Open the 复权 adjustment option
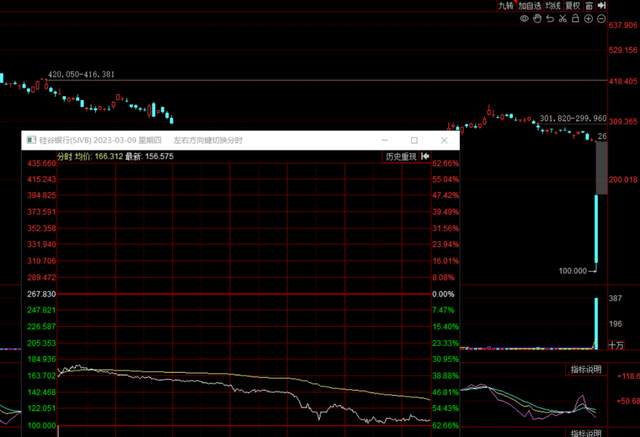 573,5
